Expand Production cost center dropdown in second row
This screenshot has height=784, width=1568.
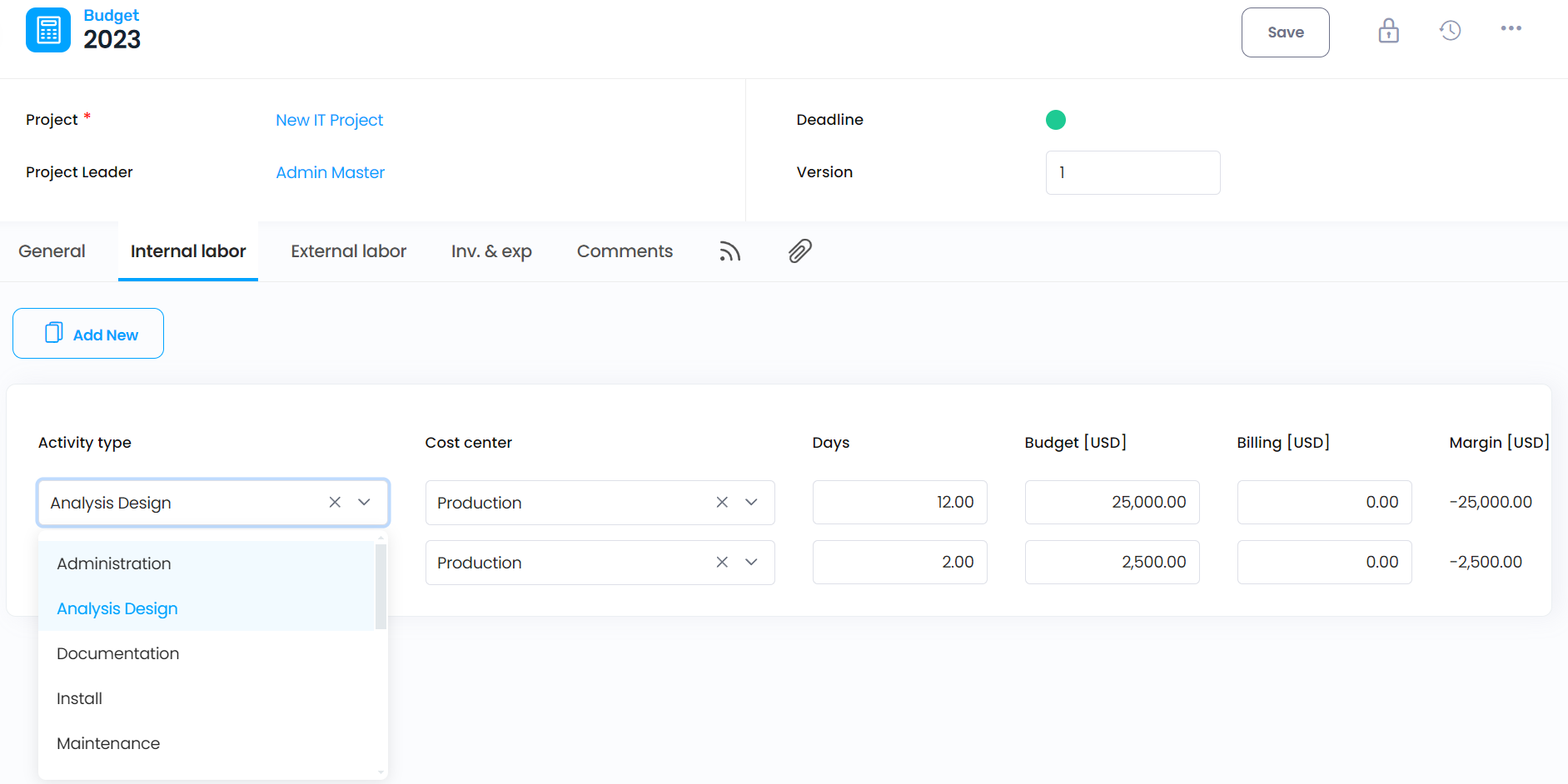(751, 562)
